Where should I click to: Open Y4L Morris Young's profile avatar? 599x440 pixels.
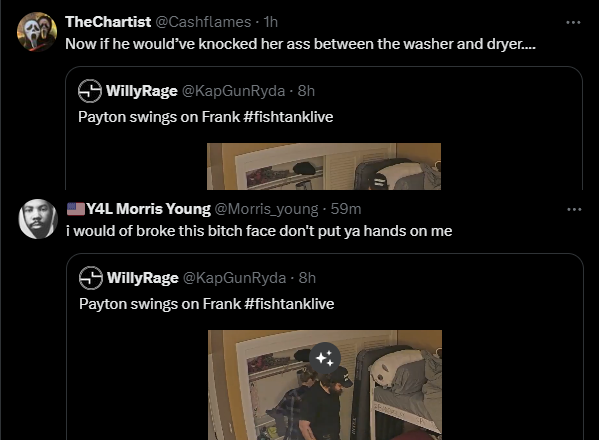tap(38, 219)
